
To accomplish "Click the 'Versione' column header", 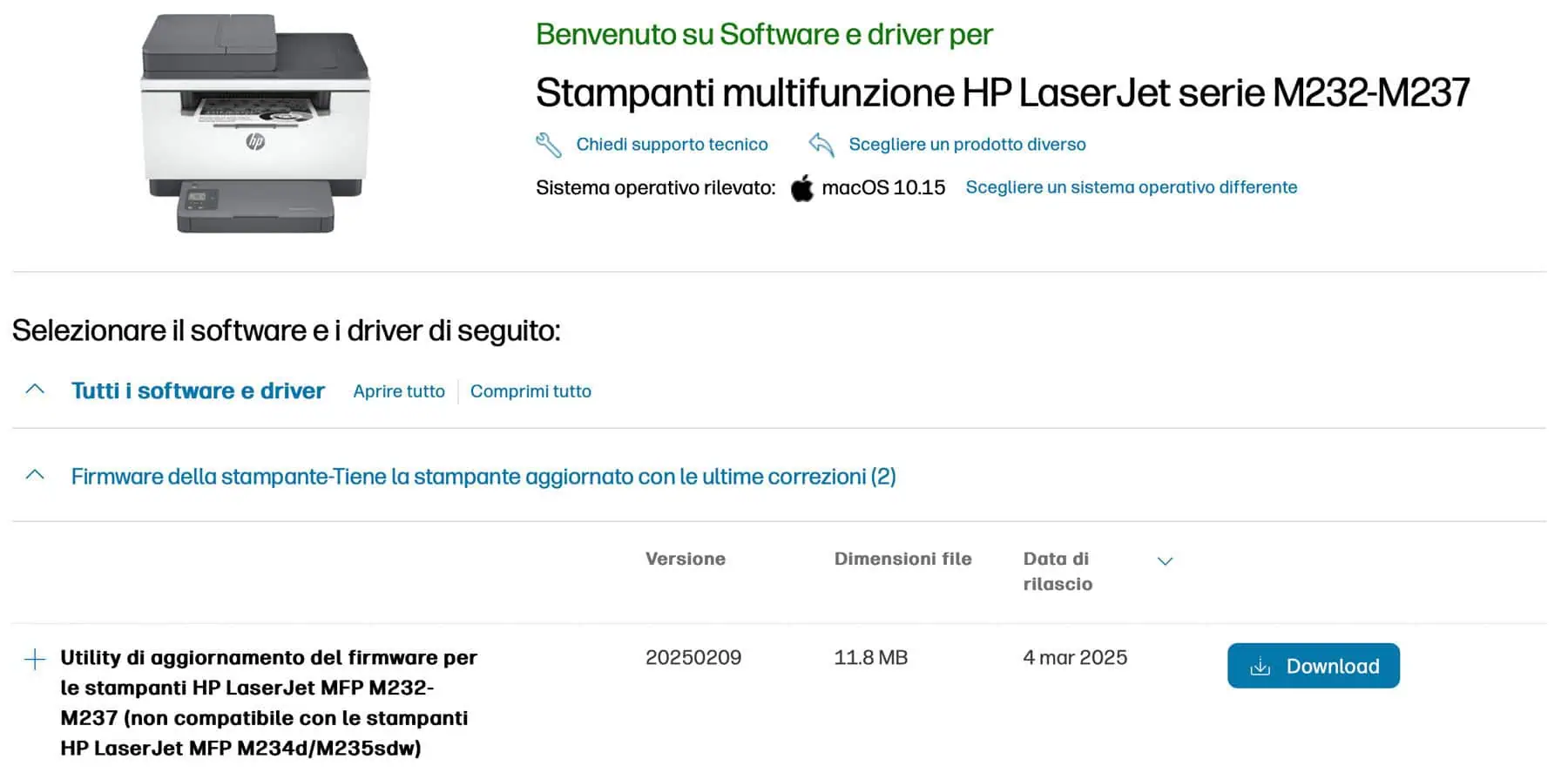I will click(x=685, y=559).
